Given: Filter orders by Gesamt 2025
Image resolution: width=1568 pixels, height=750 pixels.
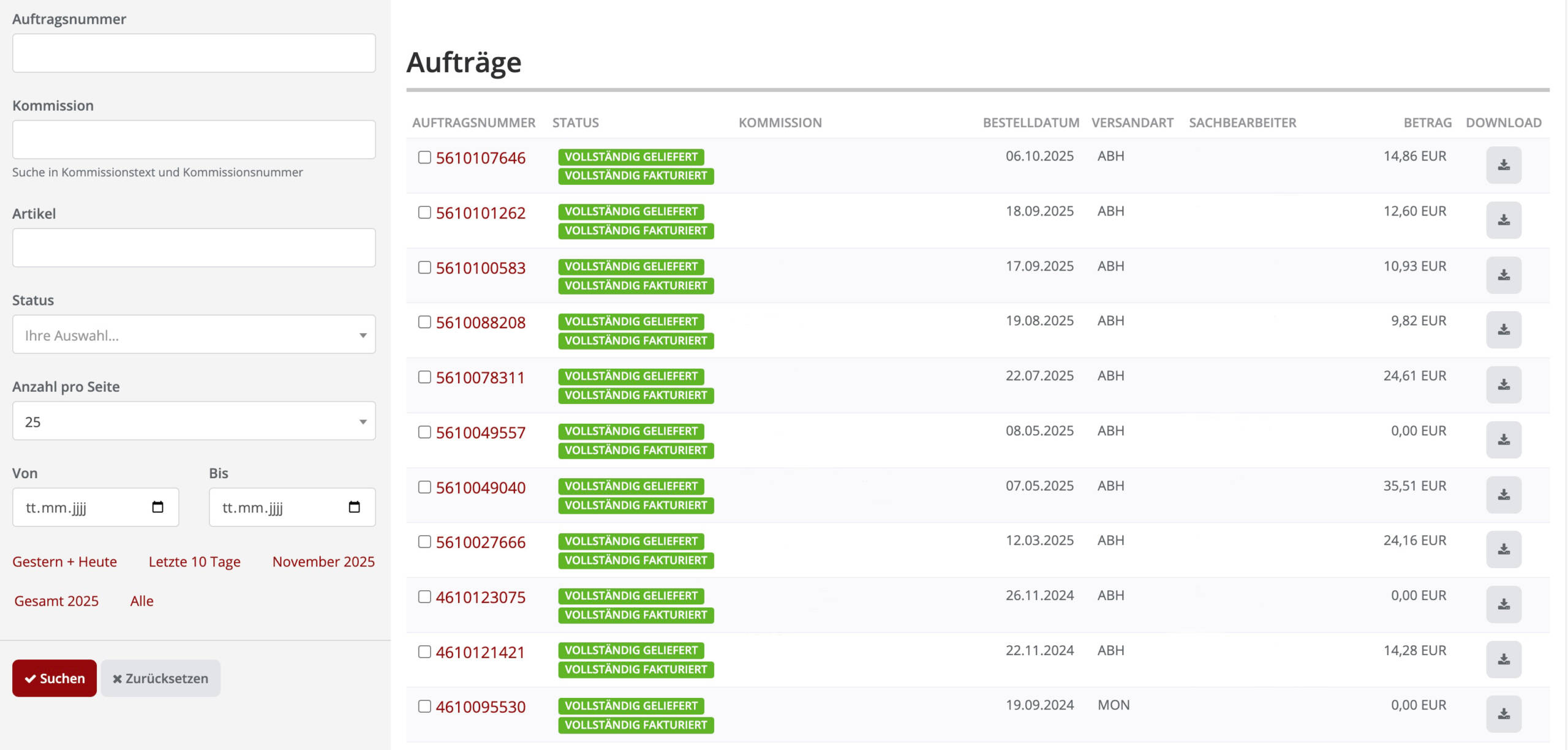Looking at the screenshot, I should tap(56, 601).
